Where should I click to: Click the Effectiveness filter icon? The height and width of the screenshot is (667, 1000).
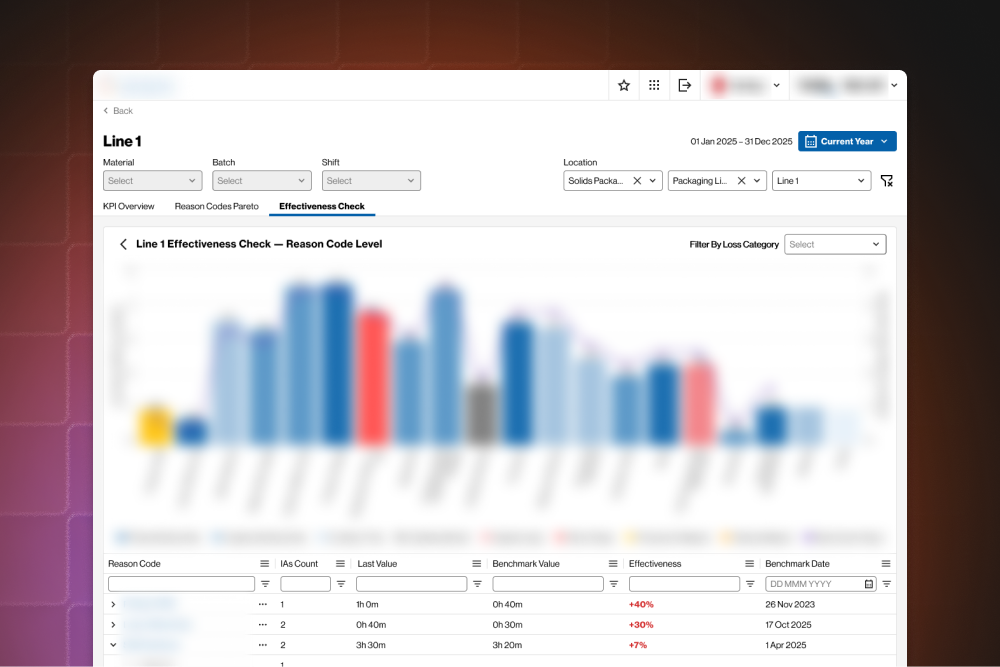pyautogui.click(x=750, y=584)
